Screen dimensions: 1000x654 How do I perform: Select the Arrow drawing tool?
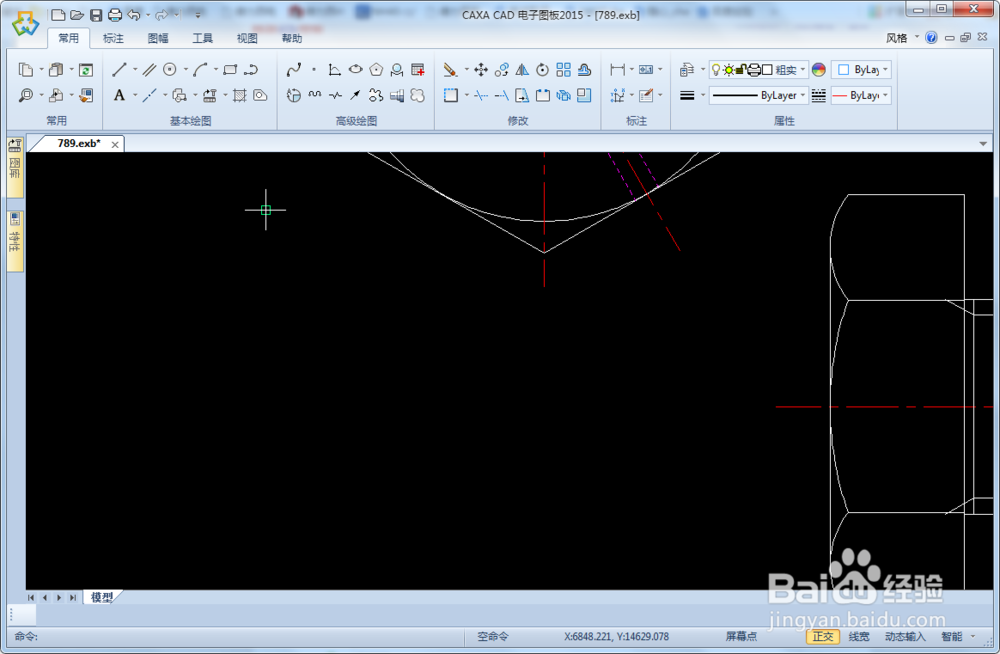point(356,95)
